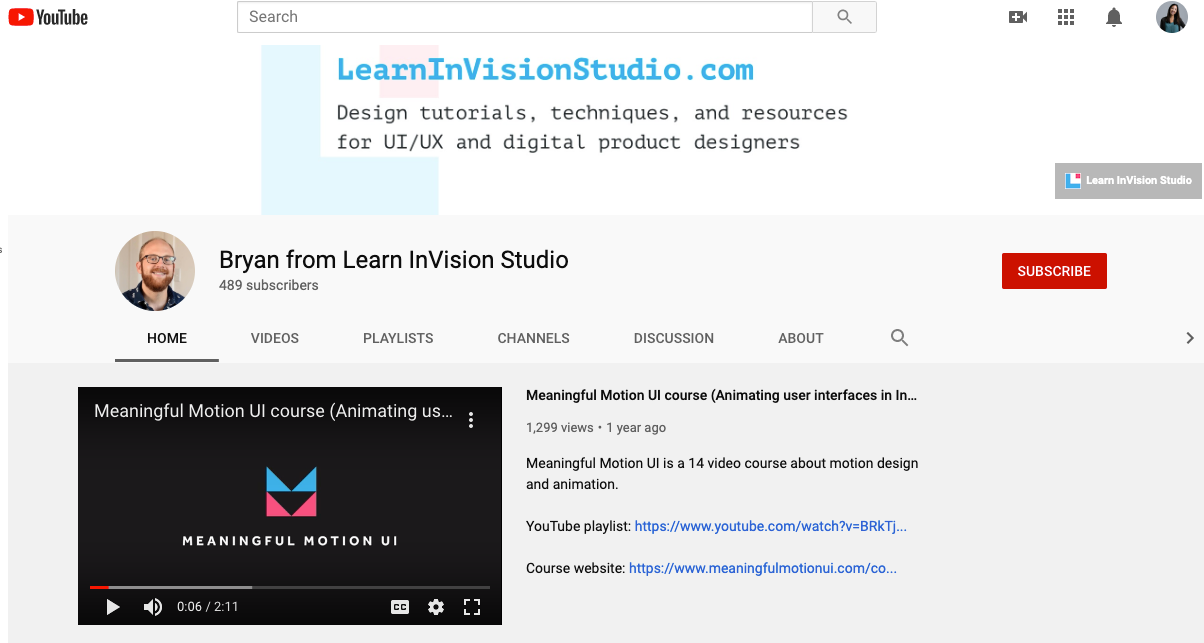Open the video's three-dot options menu
Screen dimensions: 1204x643
(x=471, y=420)
